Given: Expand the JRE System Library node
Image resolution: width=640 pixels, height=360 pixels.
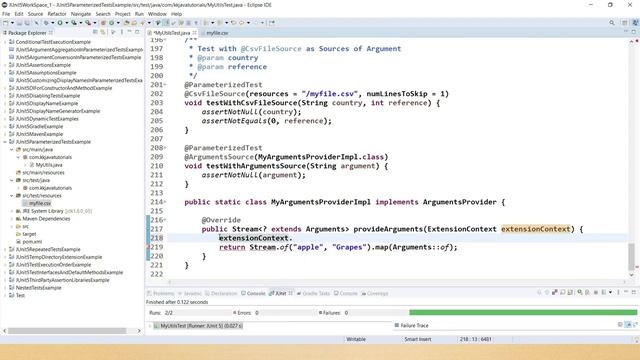Looking at the screenshot, I should (x=12, y=211).
